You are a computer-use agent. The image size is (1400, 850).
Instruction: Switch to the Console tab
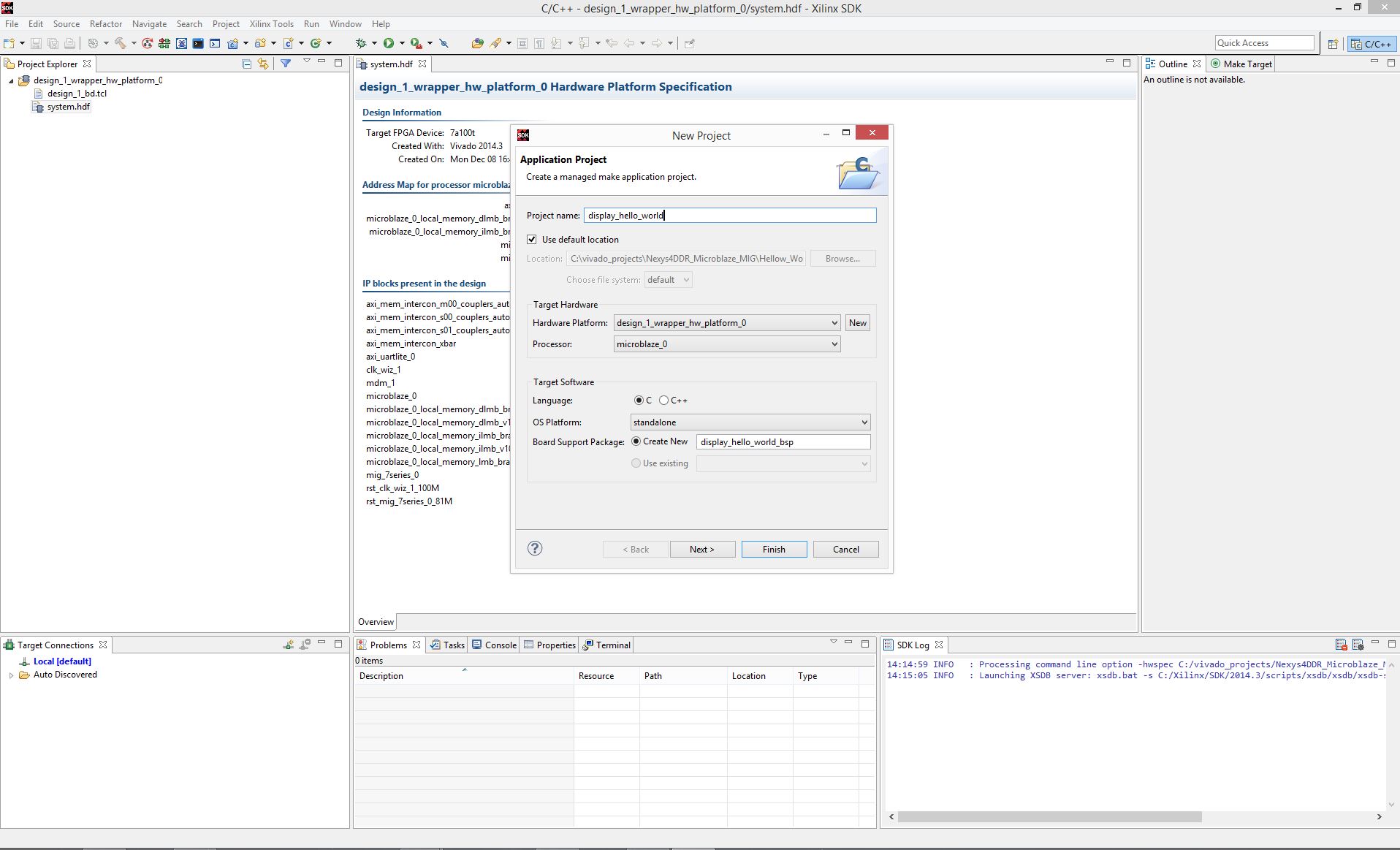pyautogui.click(x=495, y=645)
